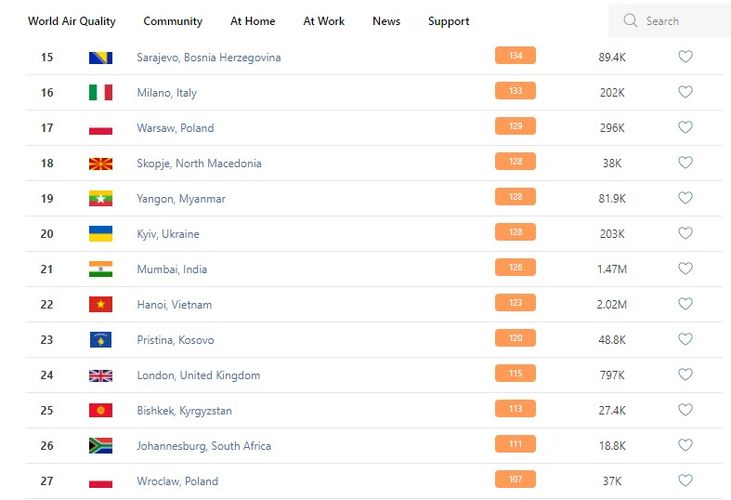Click the heart icon for Skopje
The image size is (731, 500).
point(685,163)
